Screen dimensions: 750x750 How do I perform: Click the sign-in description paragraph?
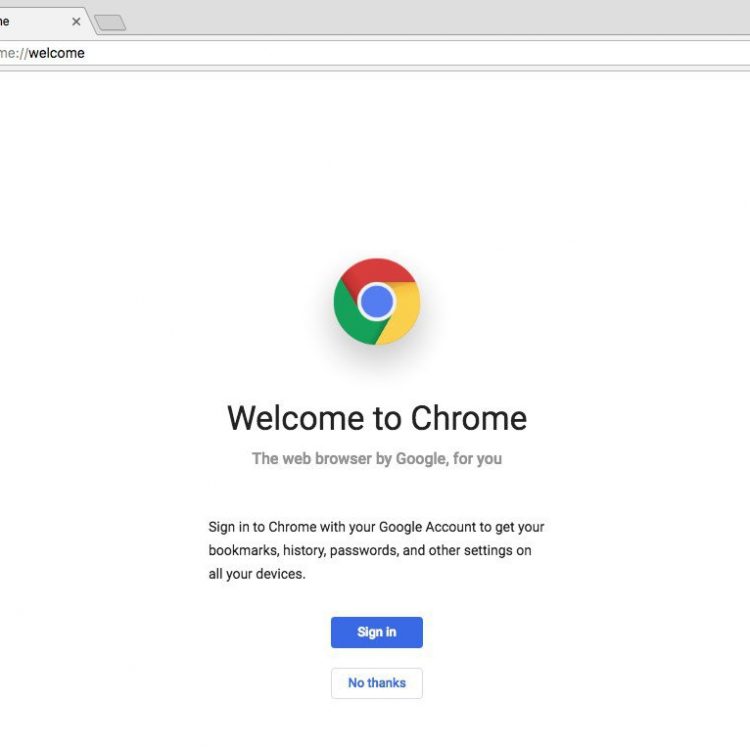[377, 550]
